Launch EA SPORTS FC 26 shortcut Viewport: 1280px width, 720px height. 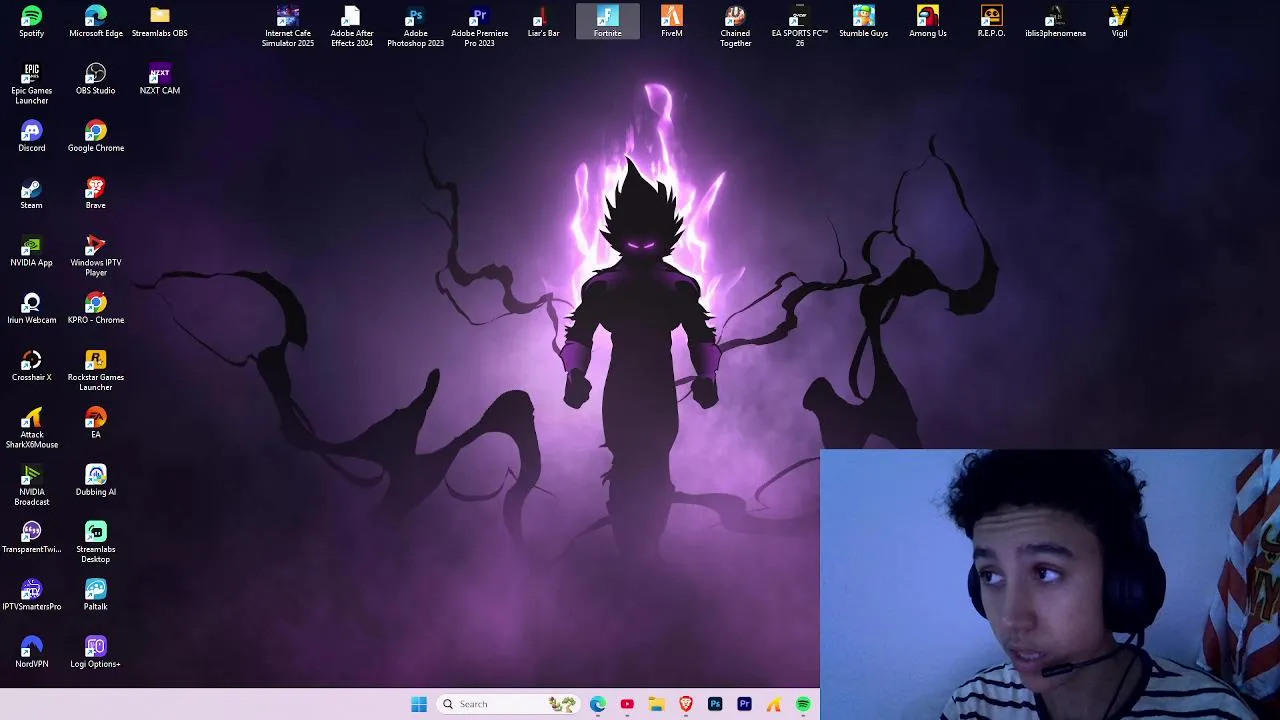click(x=799, y=27)
